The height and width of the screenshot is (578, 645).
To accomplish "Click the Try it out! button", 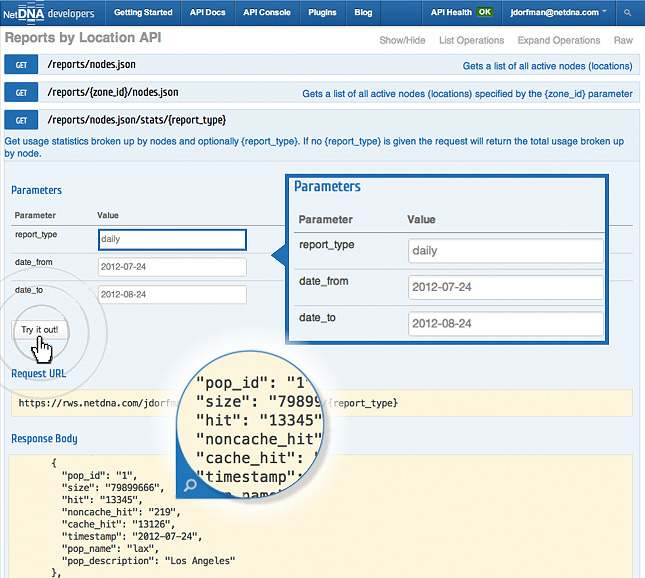I will (x=40, y=330).
